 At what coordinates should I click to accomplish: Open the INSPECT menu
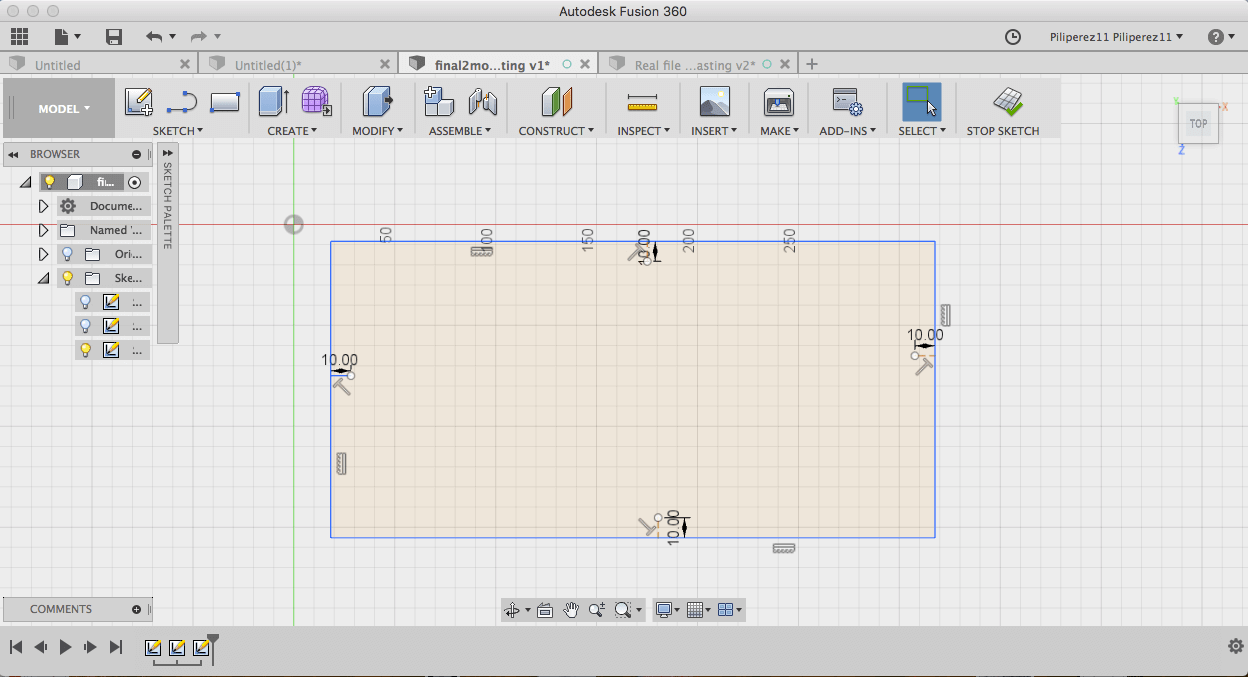click(643, 131)
